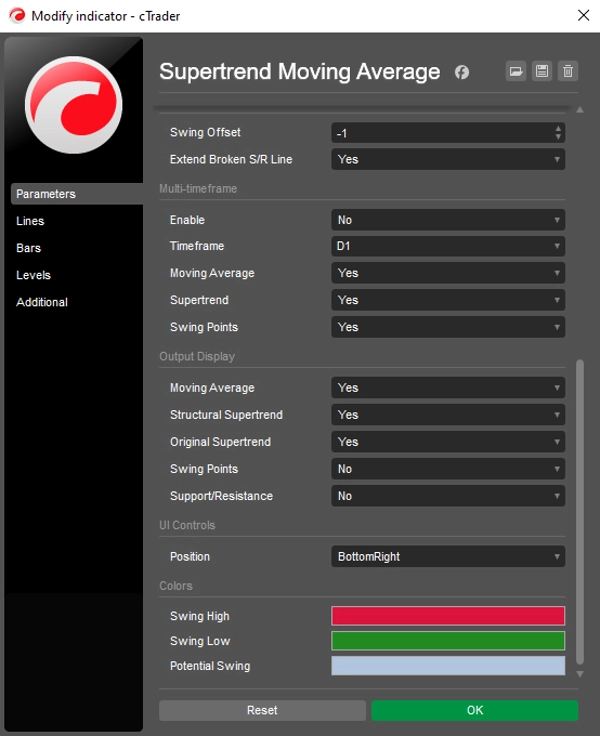
Task: Click the Reset button
Action: point(262,710)
